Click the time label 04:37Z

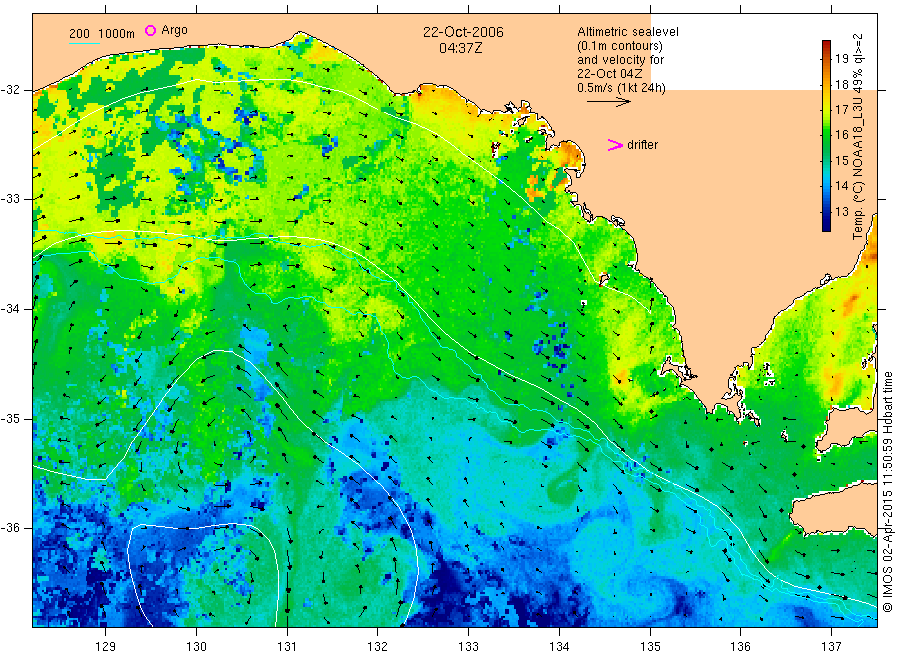pyautogui.click(x=460, y=48)
